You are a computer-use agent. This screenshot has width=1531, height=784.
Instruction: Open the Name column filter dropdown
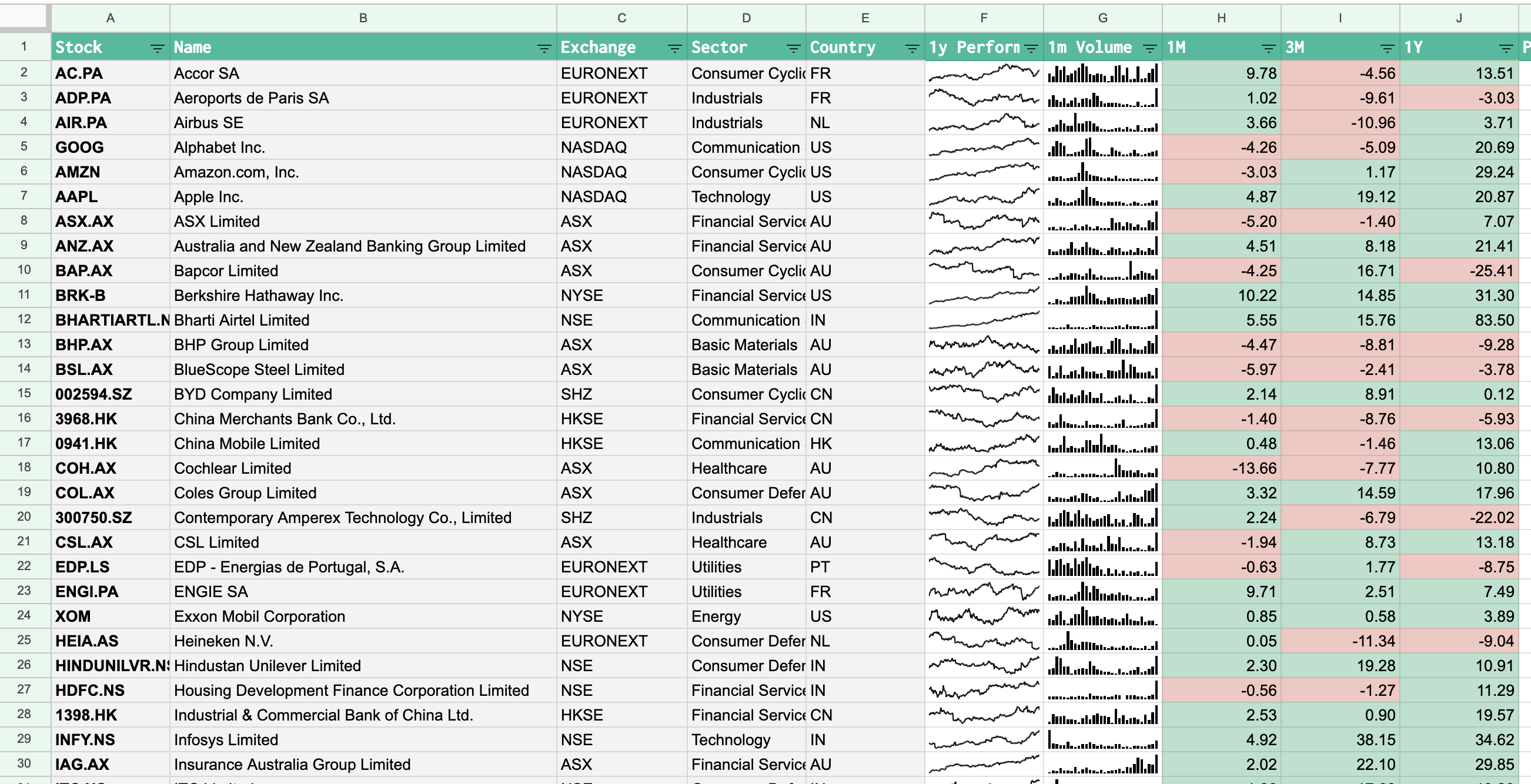coord(543,48)
